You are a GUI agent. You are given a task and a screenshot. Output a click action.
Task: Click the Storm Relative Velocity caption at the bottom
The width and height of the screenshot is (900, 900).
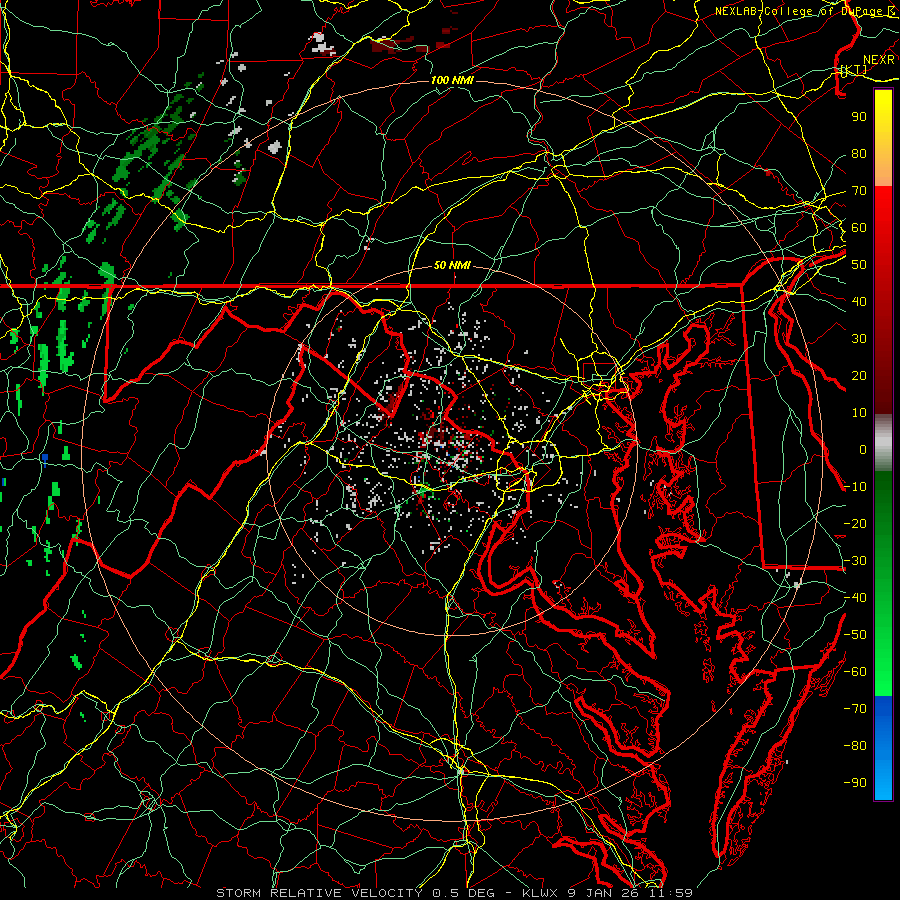pos(455,893)
